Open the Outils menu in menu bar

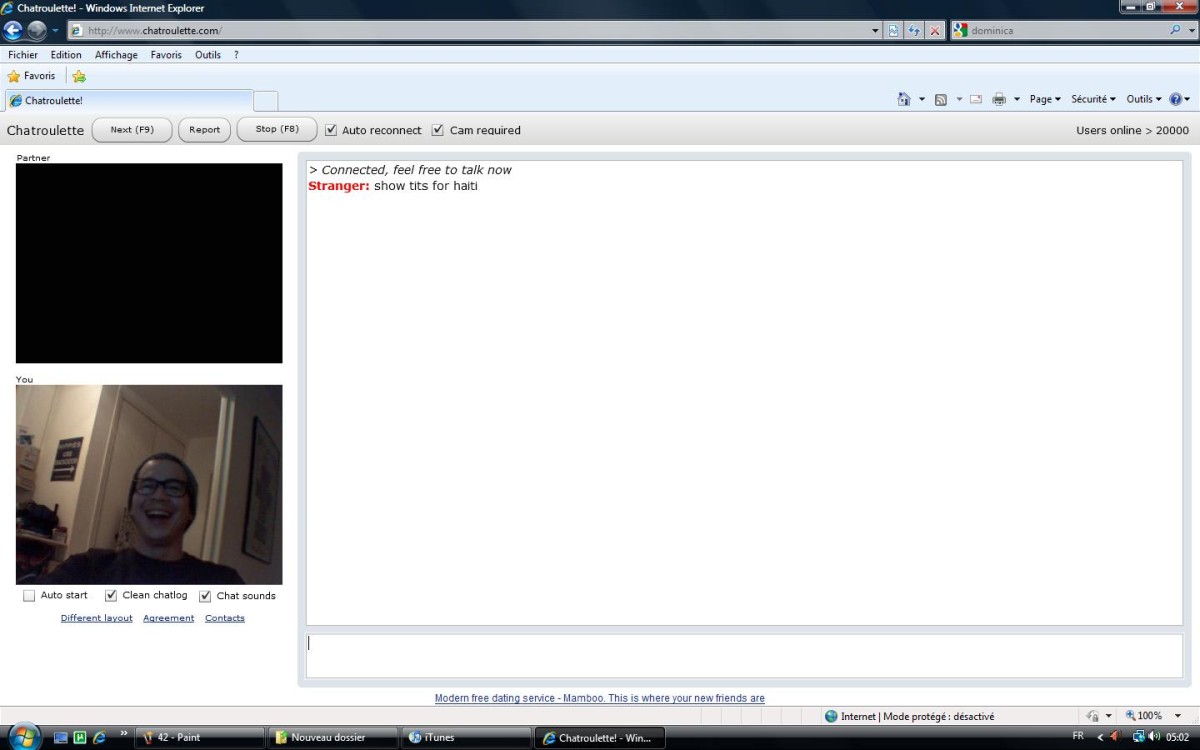click(x=208, y=55)
